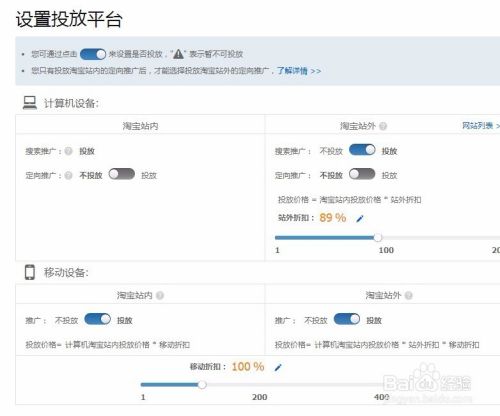Click the help icon next to desktop 定向推广
Image resolution: width=500 pixels, height=416 pixels.
click(68, 175)
